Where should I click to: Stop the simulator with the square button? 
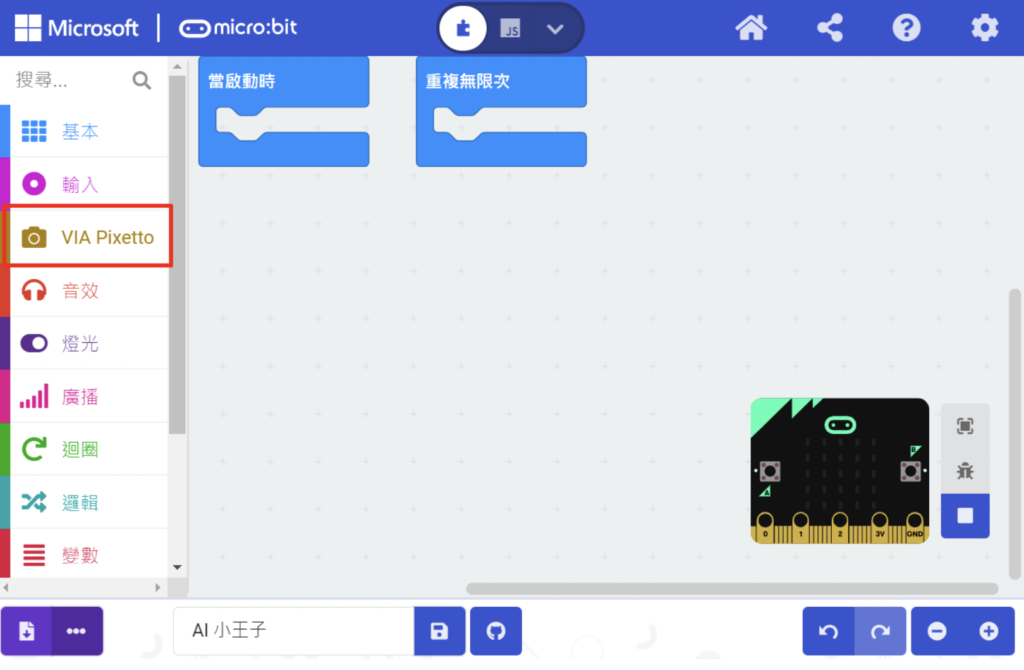coord(964,516)
